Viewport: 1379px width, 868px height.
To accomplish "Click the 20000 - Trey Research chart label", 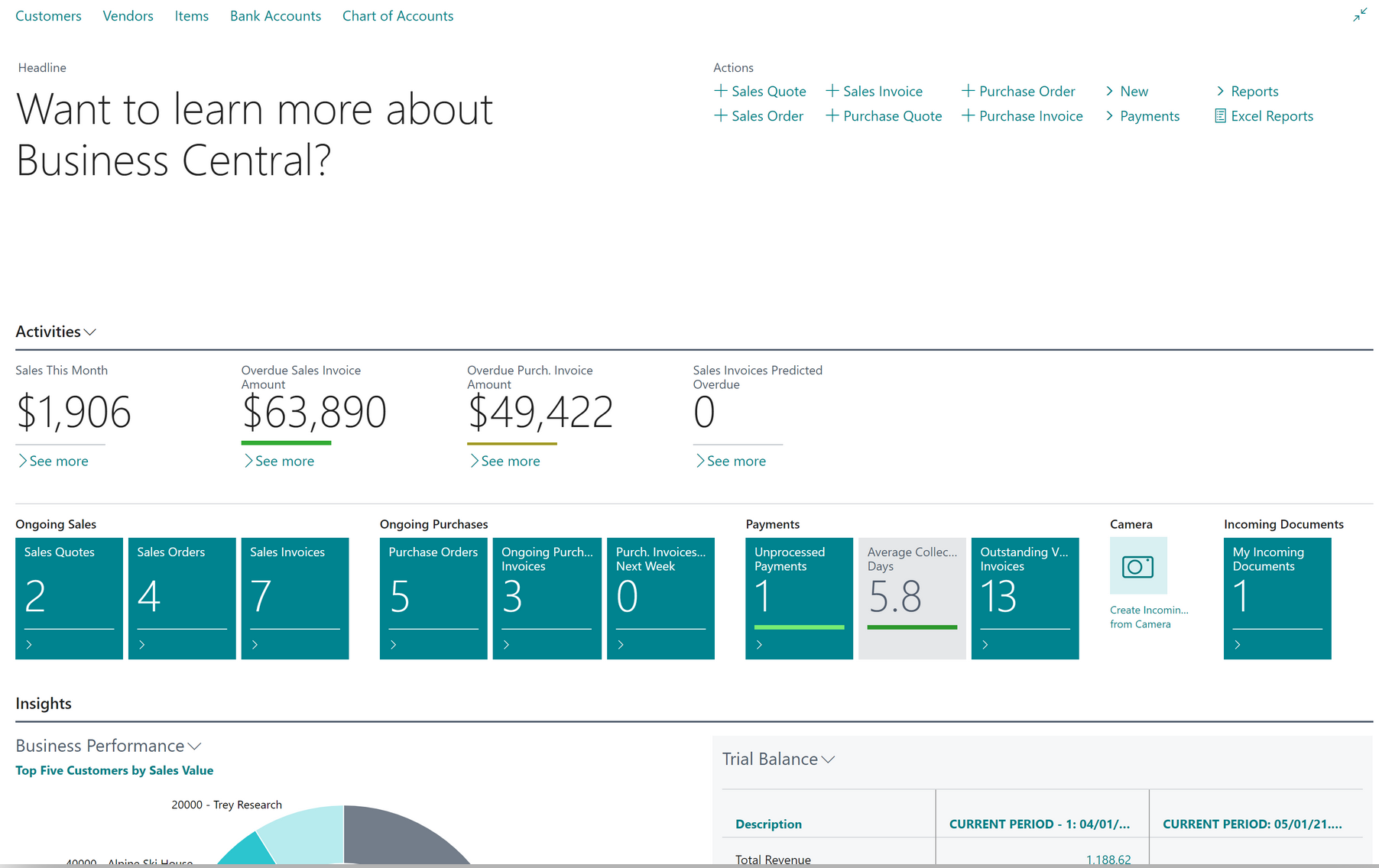I will pos(226,805).
